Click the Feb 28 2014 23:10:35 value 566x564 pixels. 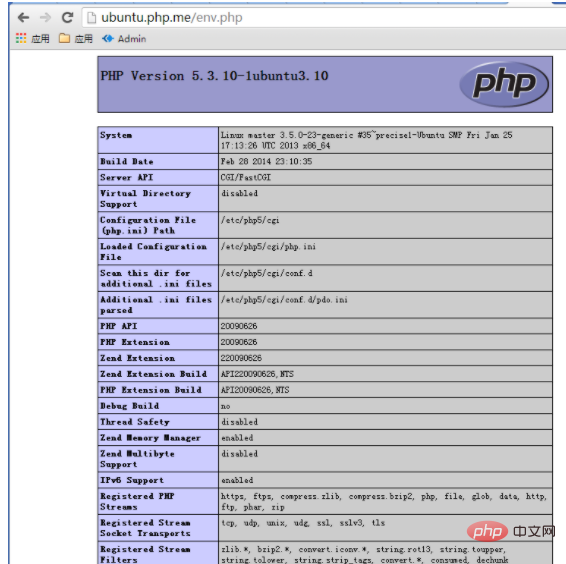coord(266,161)
